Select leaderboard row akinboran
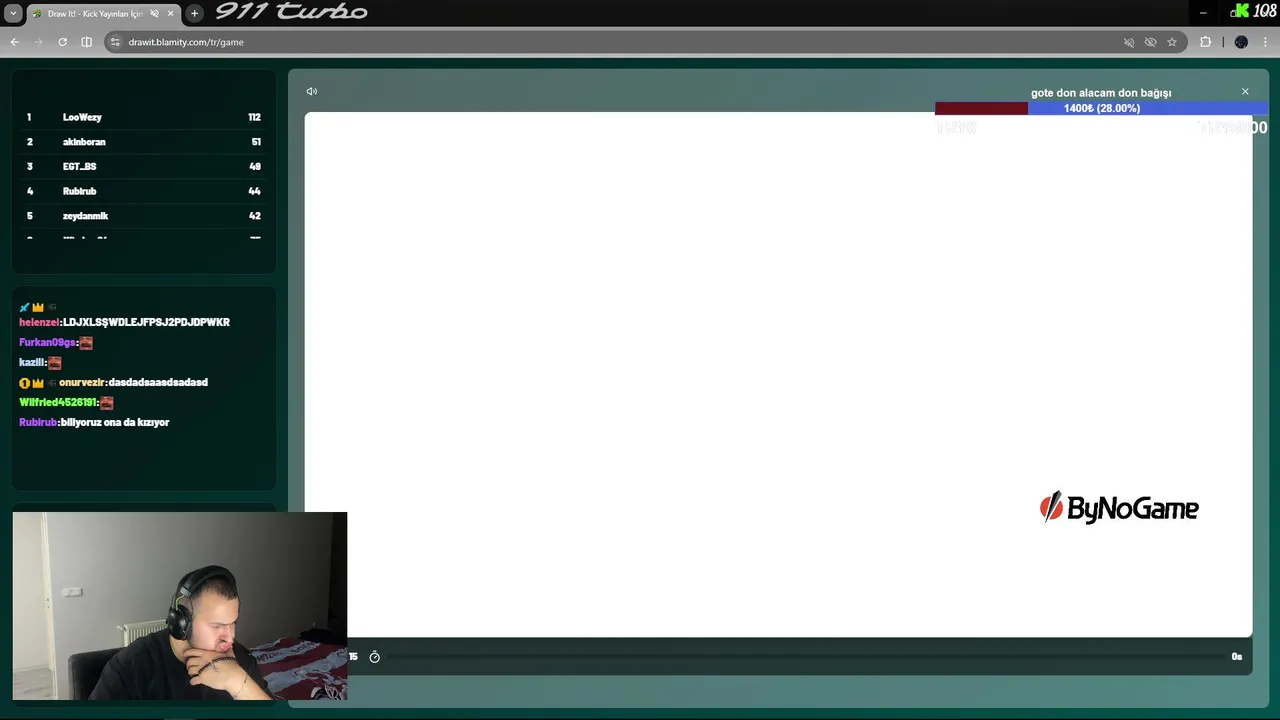1280x720 pixels. coord(144,142)
